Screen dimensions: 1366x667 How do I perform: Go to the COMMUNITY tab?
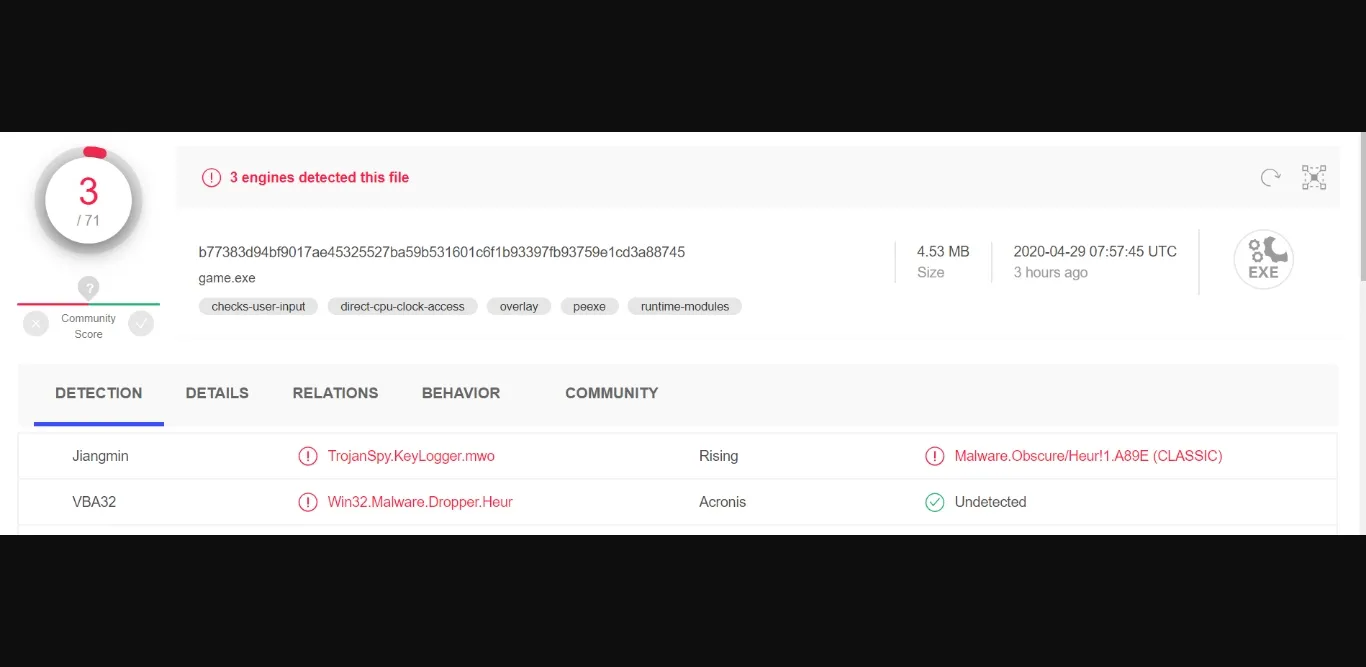pos(611,393)
